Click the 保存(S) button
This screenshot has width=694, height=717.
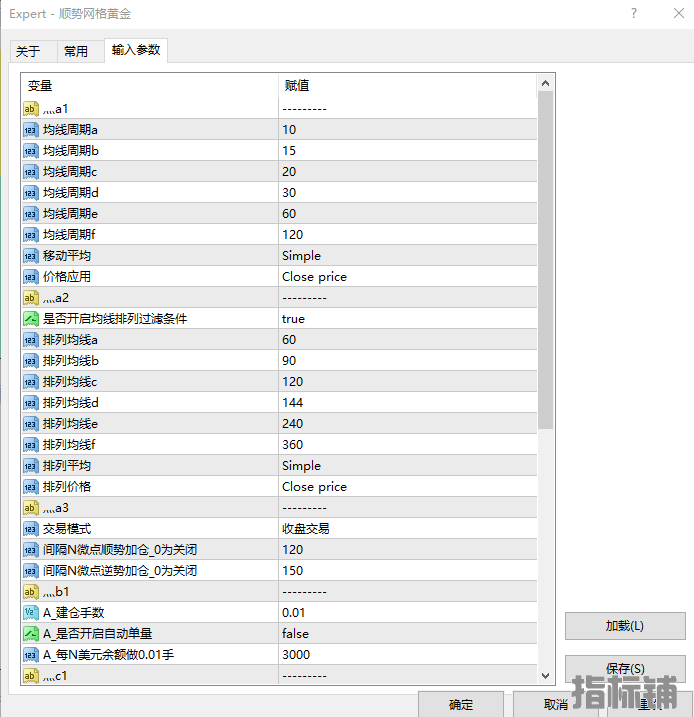pos(625,669)
